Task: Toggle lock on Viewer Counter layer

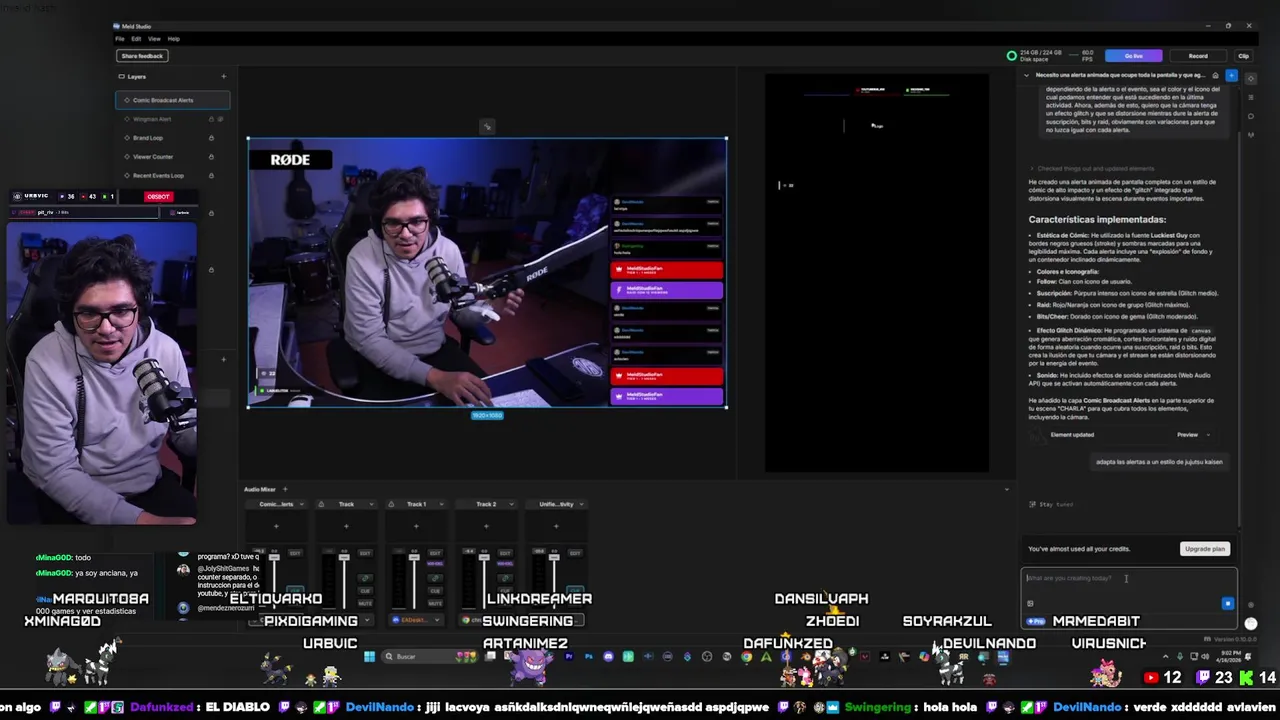Action: coord(211,157)
